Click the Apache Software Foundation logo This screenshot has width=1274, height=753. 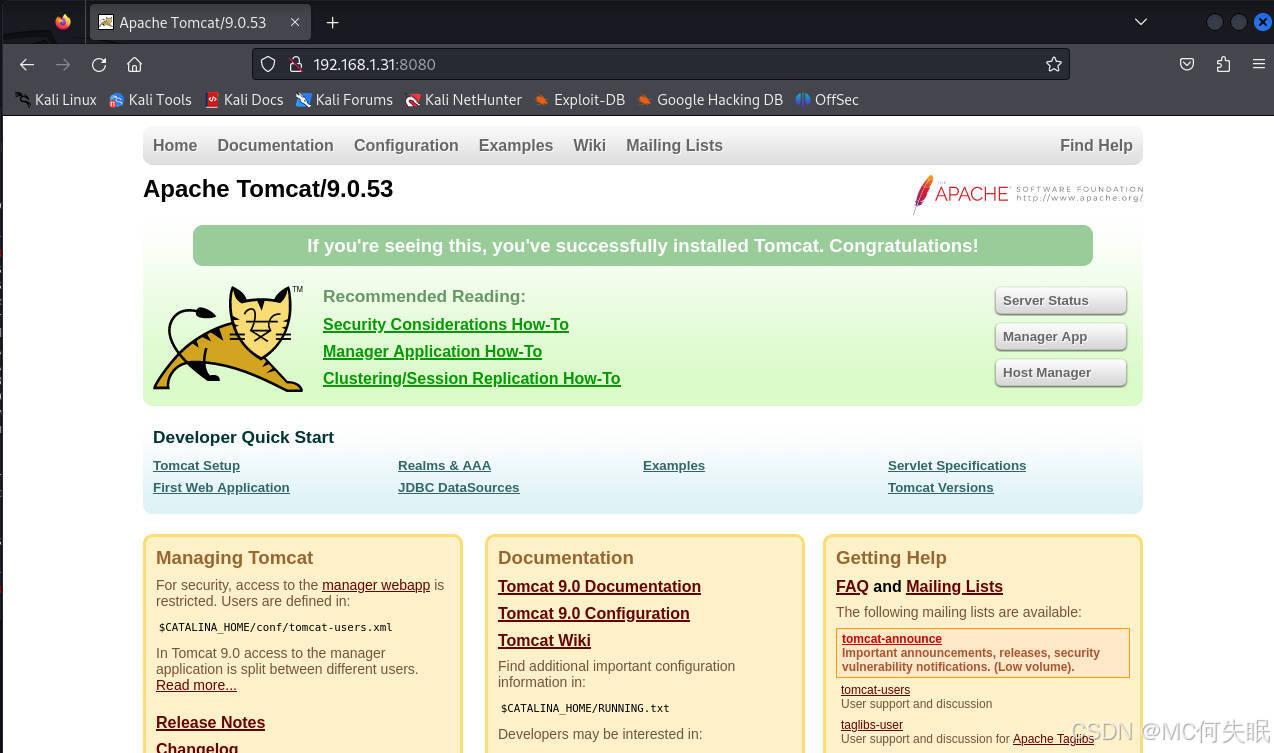1027,194
